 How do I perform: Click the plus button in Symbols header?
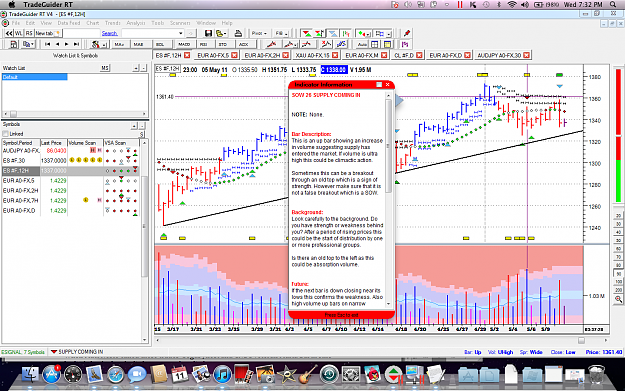134,126
